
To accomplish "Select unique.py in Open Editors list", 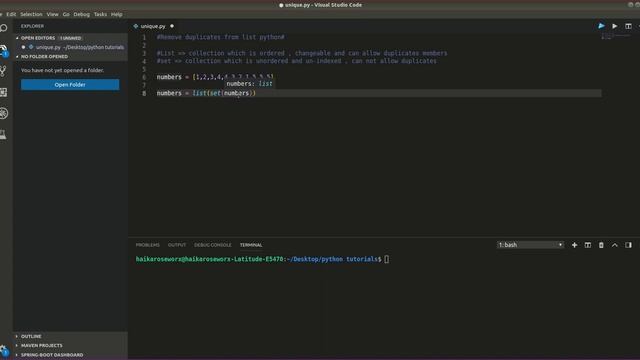I will [x=71, y=47].
